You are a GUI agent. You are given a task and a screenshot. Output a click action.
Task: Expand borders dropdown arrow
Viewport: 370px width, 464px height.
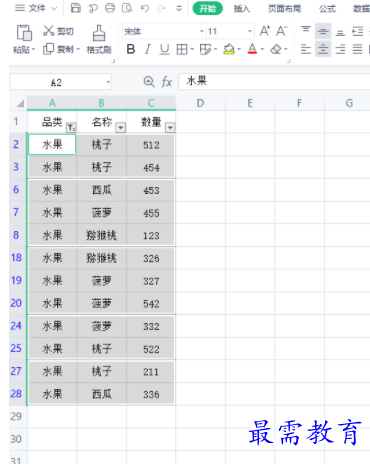point(192,49)
